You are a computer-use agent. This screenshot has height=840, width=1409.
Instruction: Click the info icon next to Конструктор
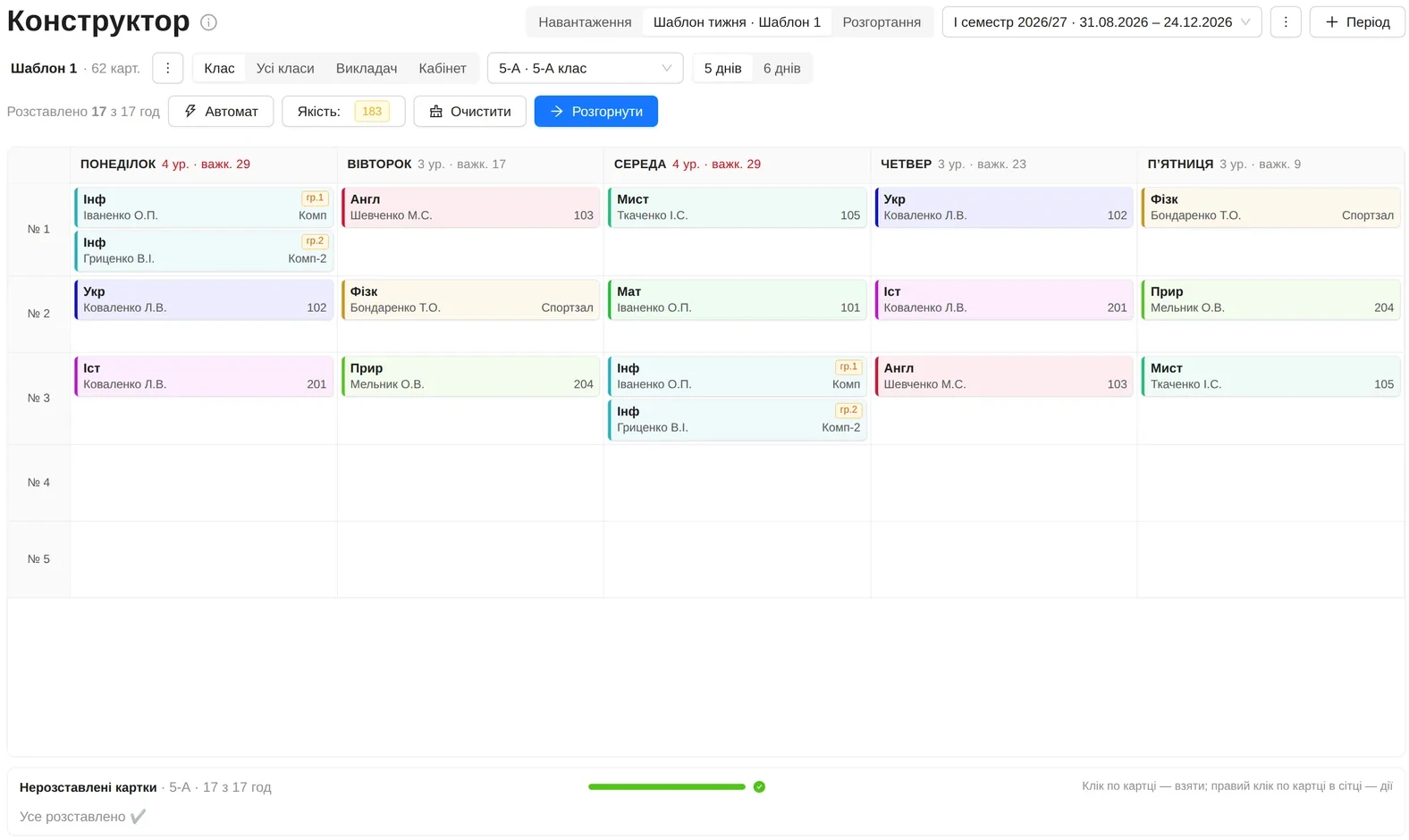click(x=208, y=22)
